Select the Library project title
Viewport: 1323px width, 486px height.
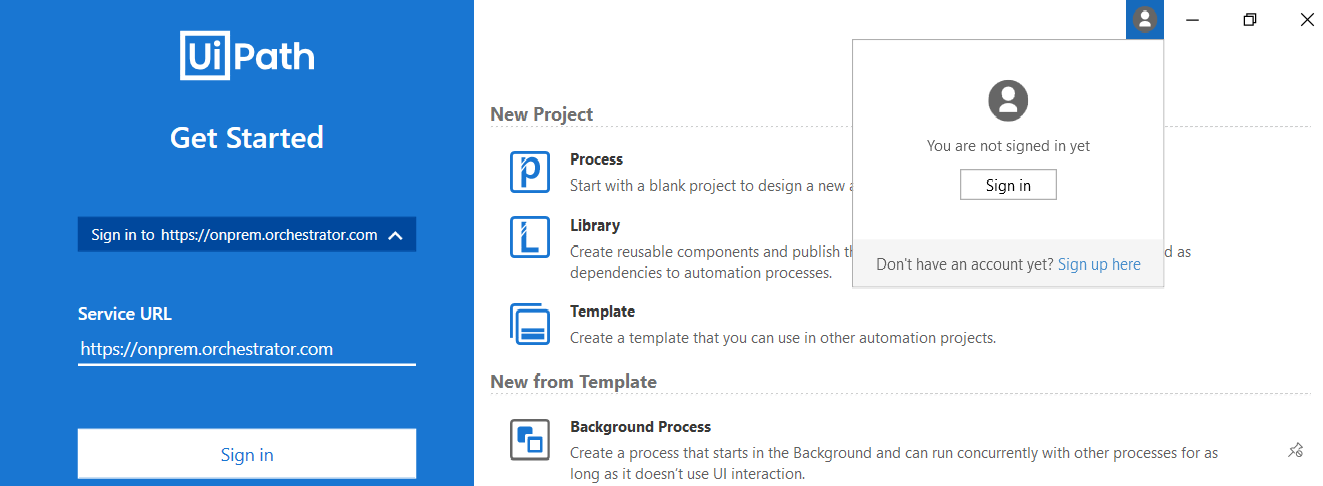coord(595,225)
